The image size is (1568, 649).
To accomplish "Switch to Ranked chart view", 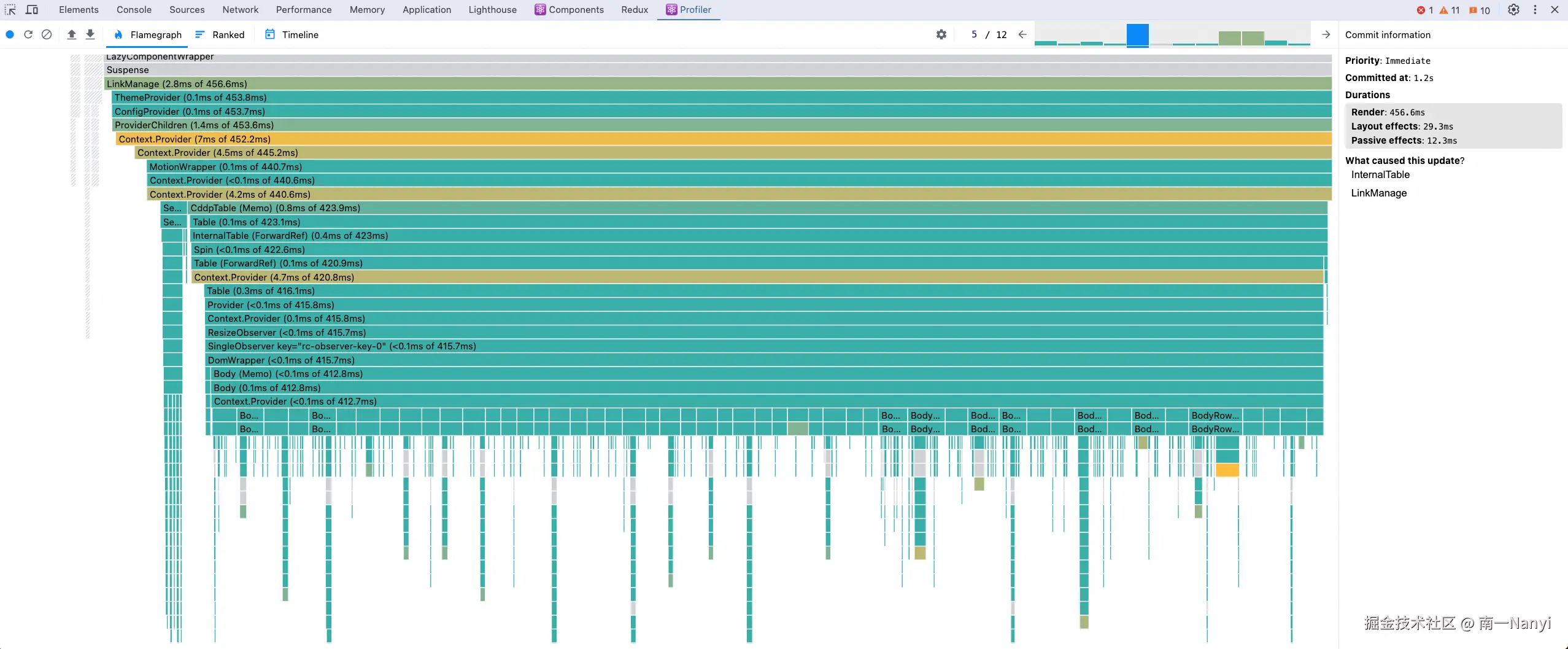I will click(220, 35).
